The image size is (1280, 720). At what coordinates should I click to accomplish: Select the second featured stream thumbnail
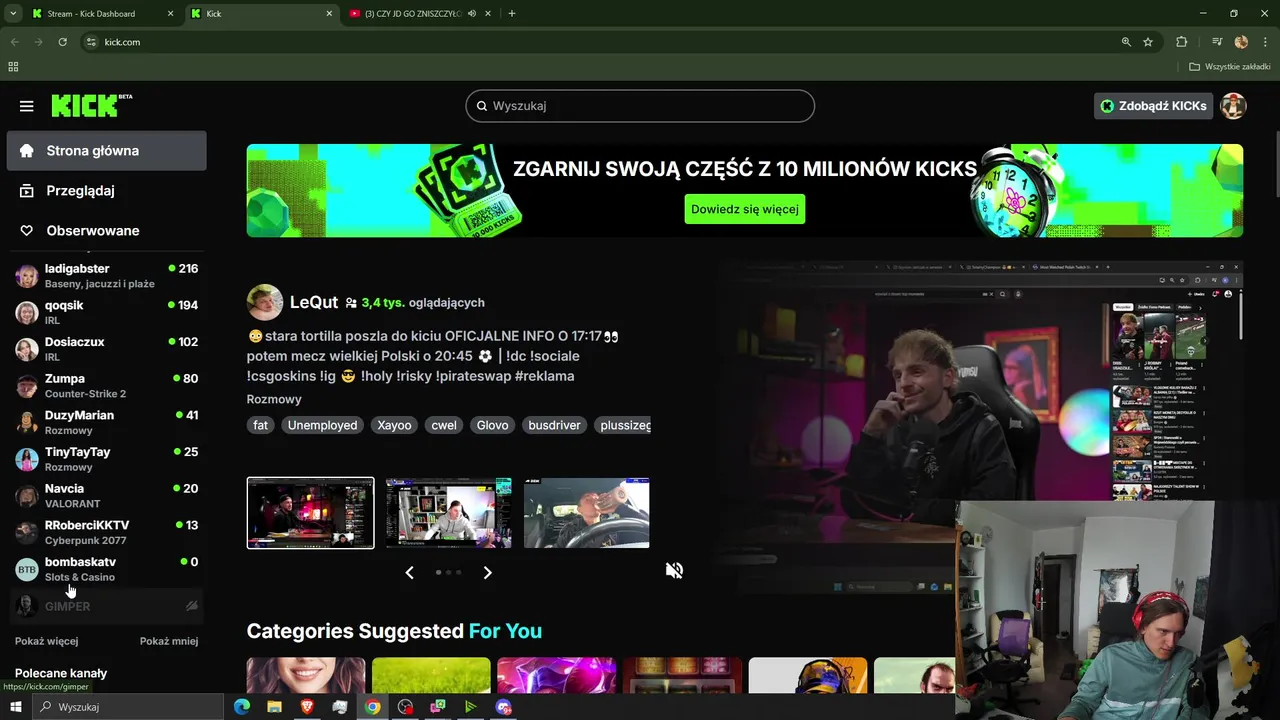coord(449,513)
